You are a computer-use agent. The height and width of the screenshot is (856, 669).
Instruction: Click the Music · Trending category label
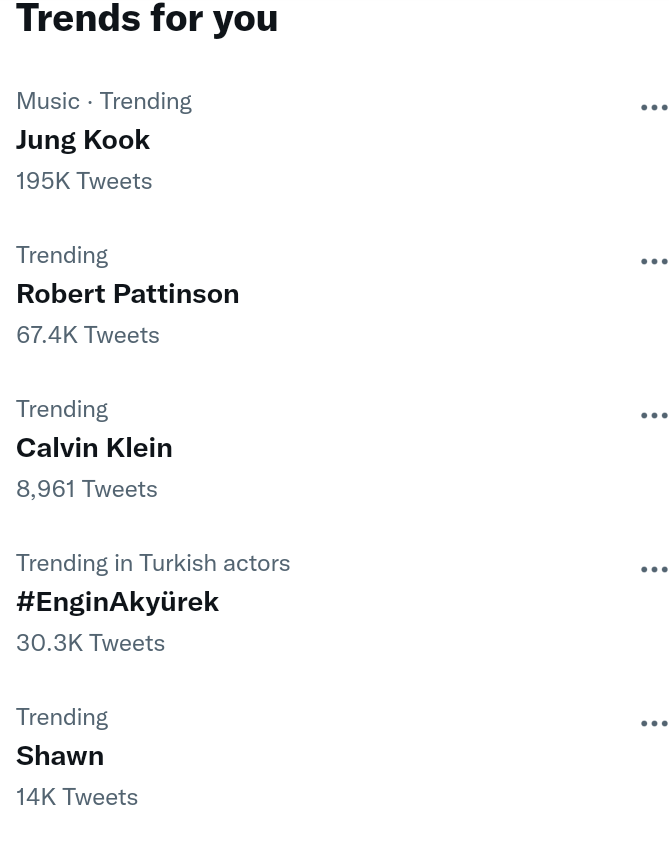pos(104,102)
